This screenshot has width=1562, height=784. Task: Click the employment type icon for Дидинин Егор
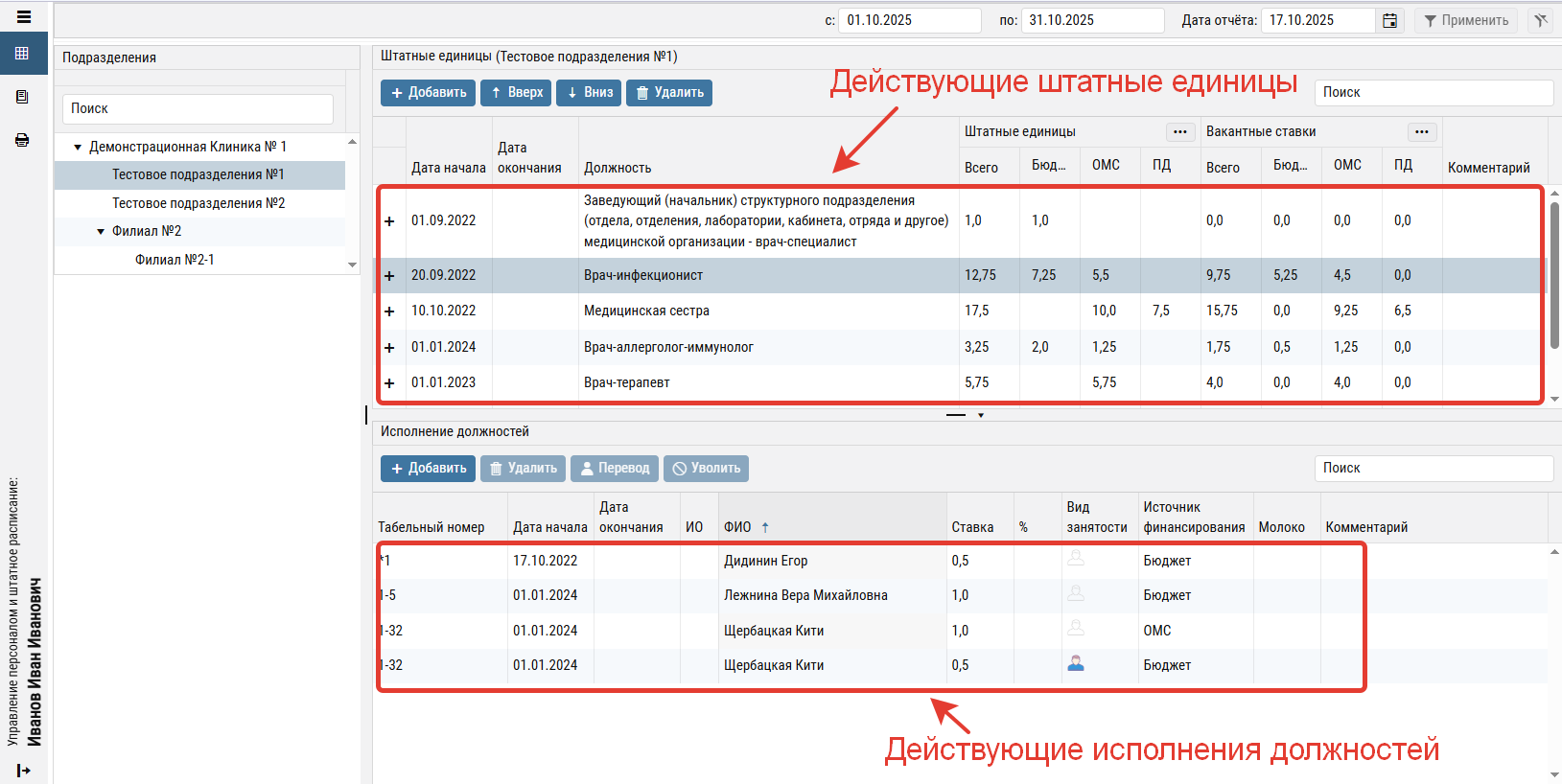click(1076, 560)
